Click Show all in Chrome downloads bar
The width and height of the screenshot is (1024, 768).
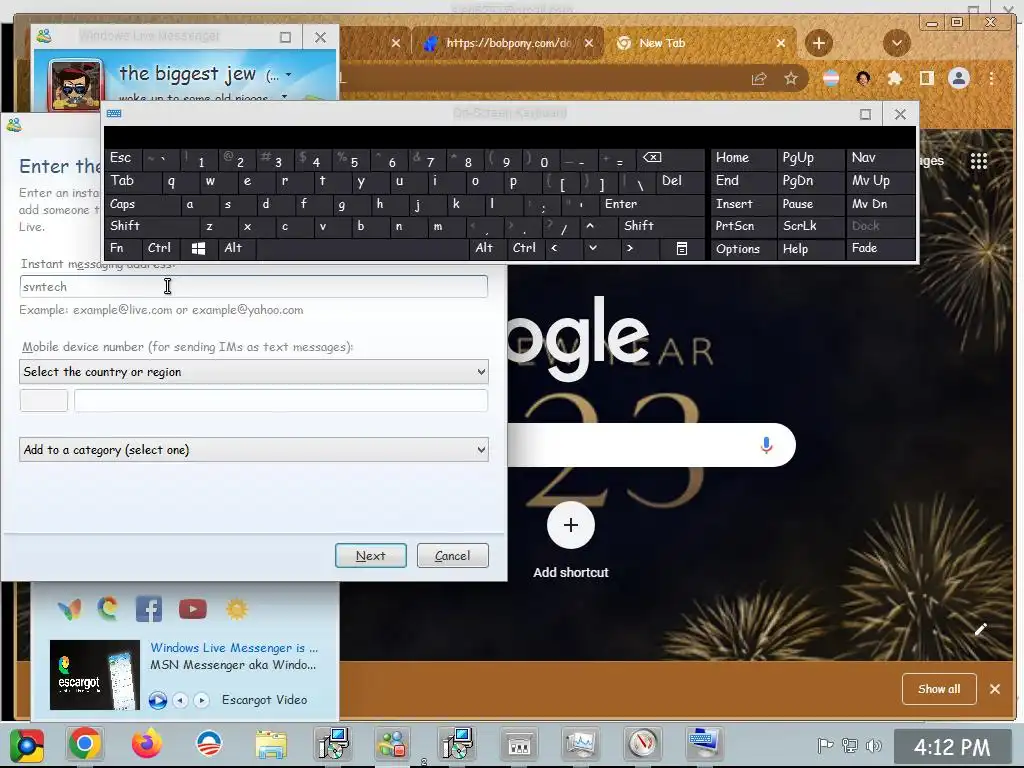(x=939, y=689)
